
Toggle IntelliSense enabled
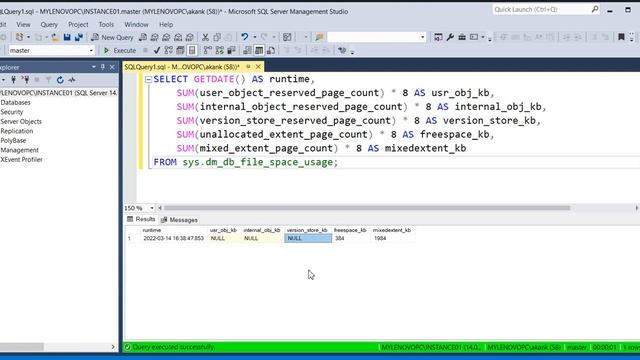[x=192, y=50]
